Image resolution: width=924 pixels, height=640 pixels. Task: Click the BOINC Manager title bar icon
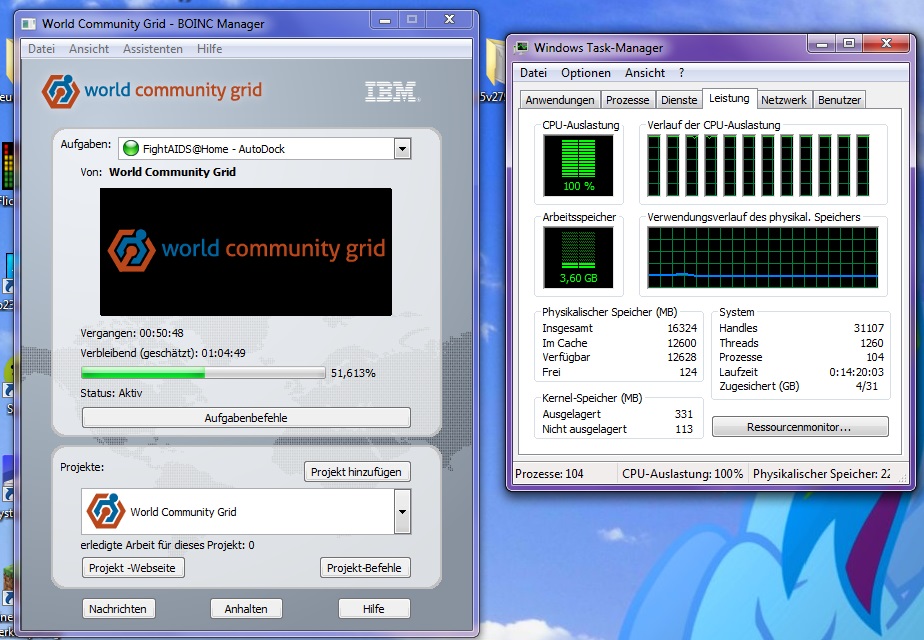tap(28, 24)
